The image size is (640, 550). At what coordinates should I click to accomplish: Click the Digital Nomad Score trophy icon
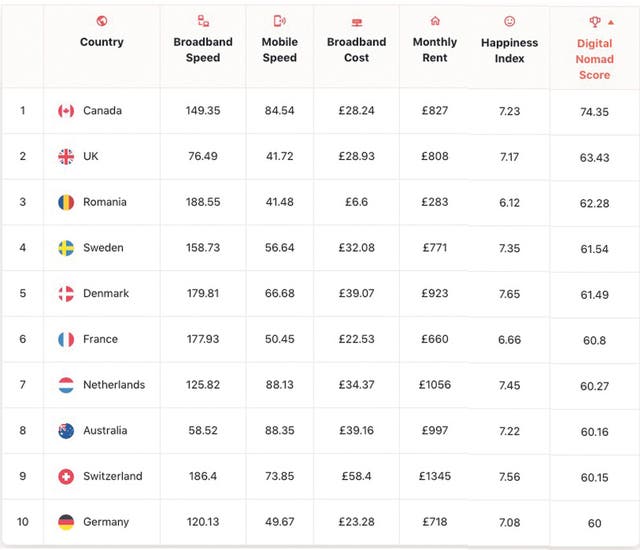pos(595,22)
